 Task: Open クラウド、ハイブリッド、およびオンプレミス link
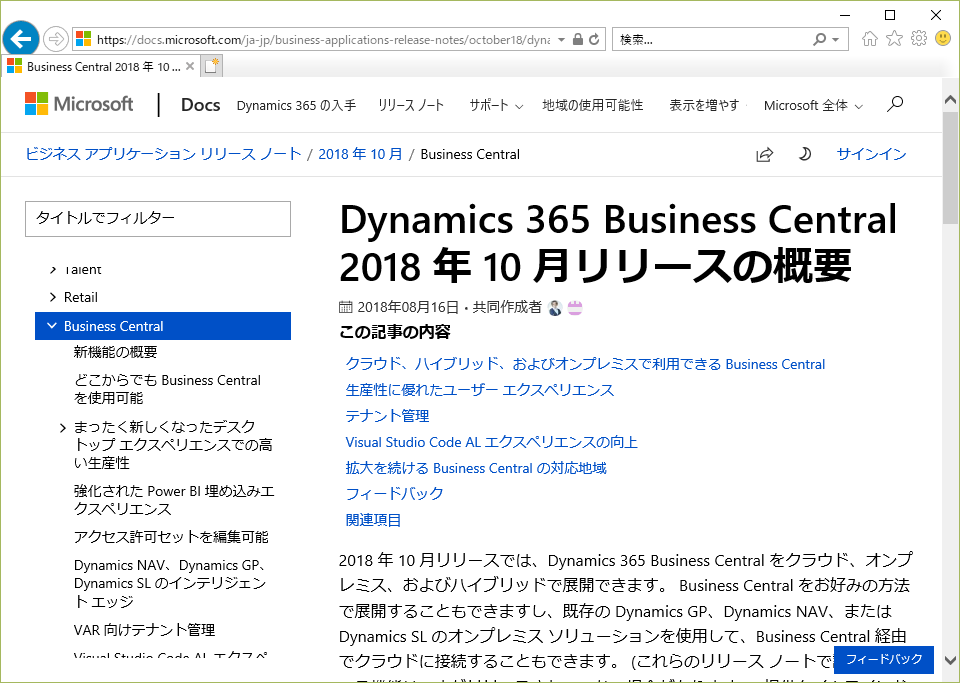[585, 364]
